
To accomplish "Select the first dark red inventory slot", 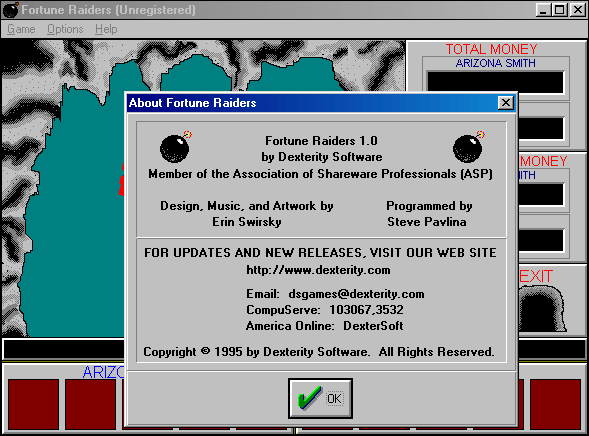I will (x=33, y=404).
